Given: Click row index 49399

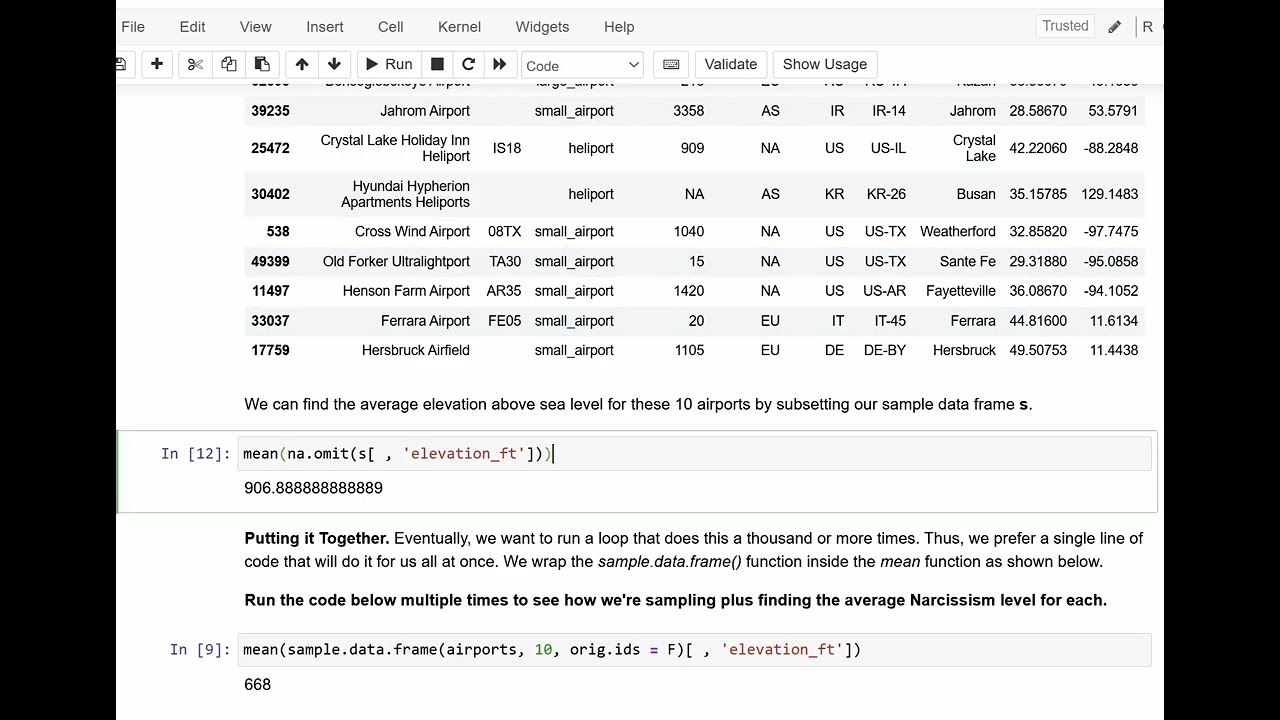Looking at the screenshot, I should pos(270,261).
